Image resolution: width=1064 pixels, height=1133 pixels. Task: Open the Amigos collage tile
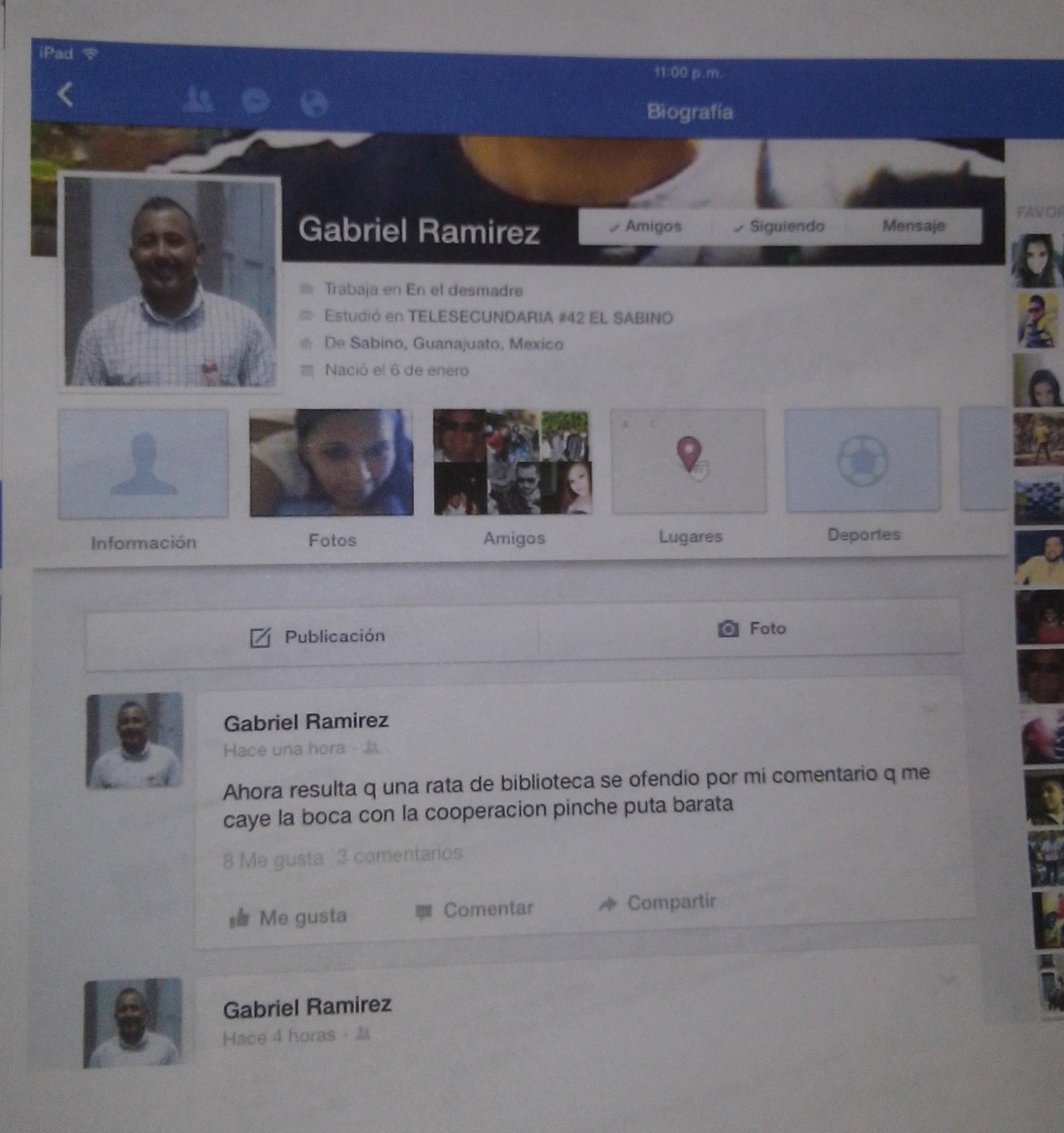[512, 463]
